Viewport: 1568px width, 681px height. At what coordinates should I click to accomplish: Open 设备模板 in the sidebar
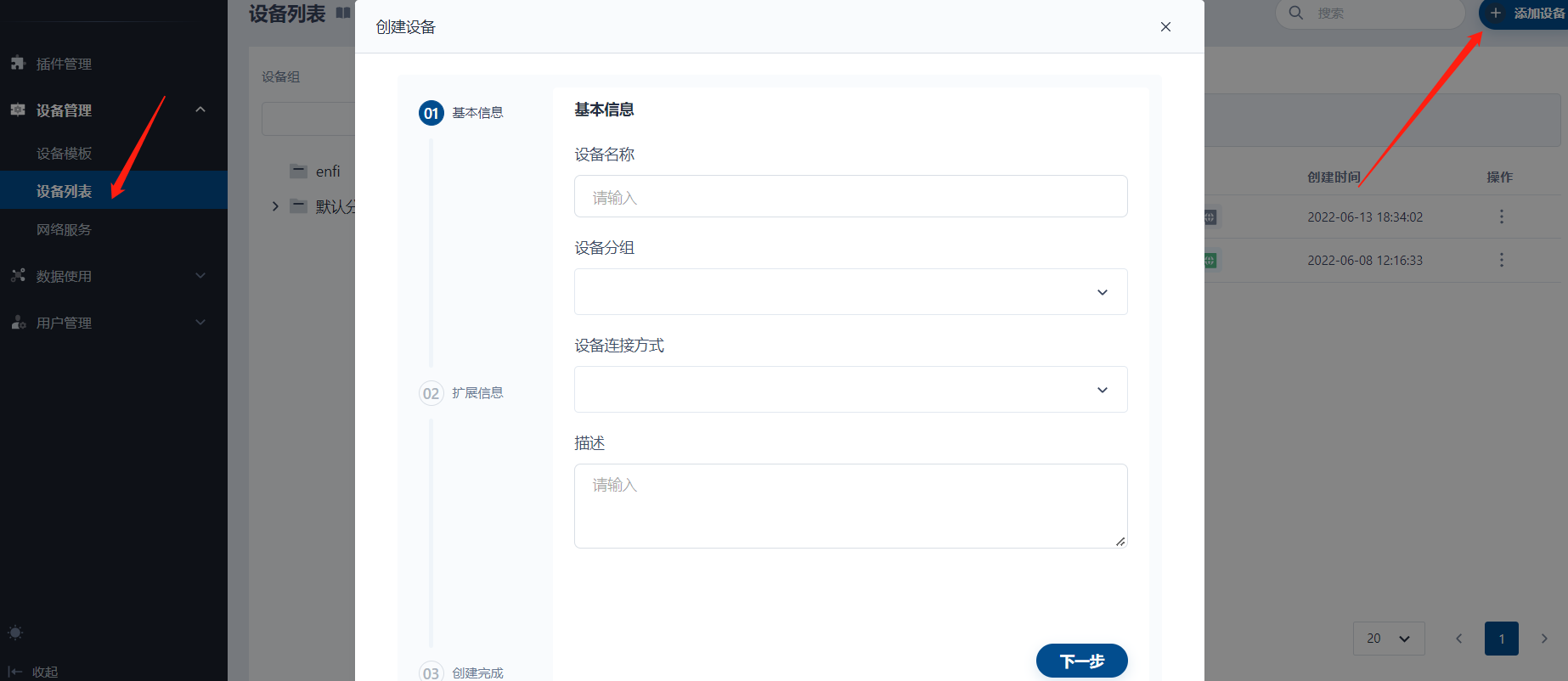click(64, 154)
